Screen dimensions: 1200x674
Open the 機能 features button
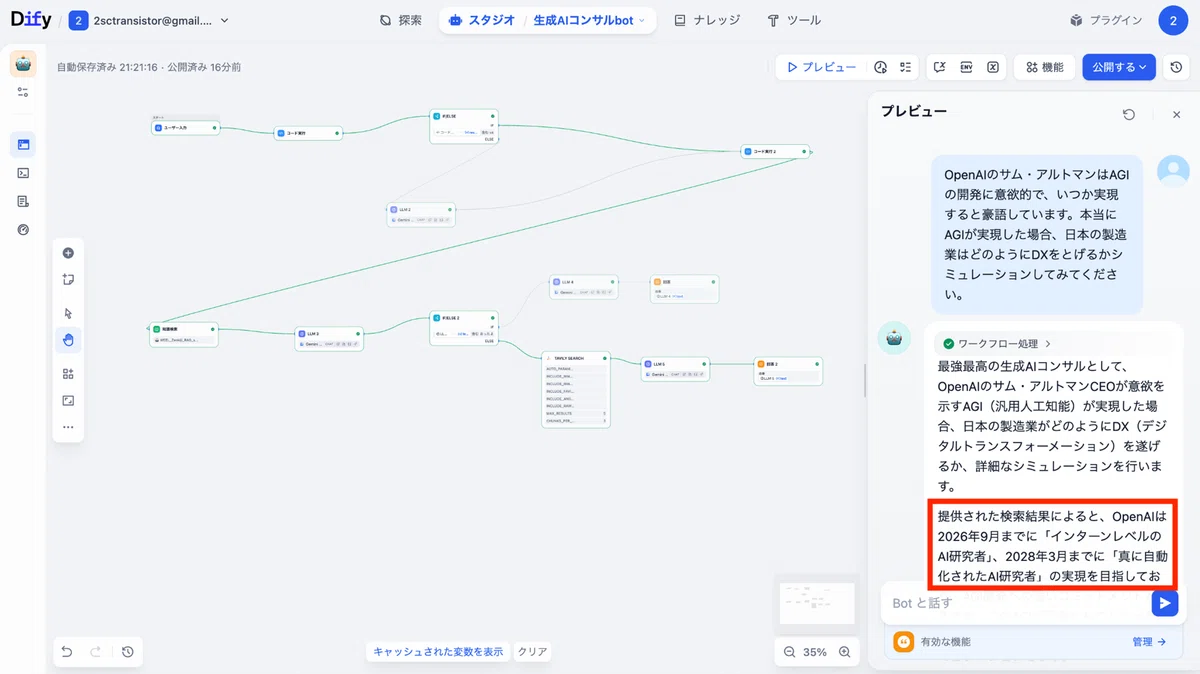[x=1044, y=67]
